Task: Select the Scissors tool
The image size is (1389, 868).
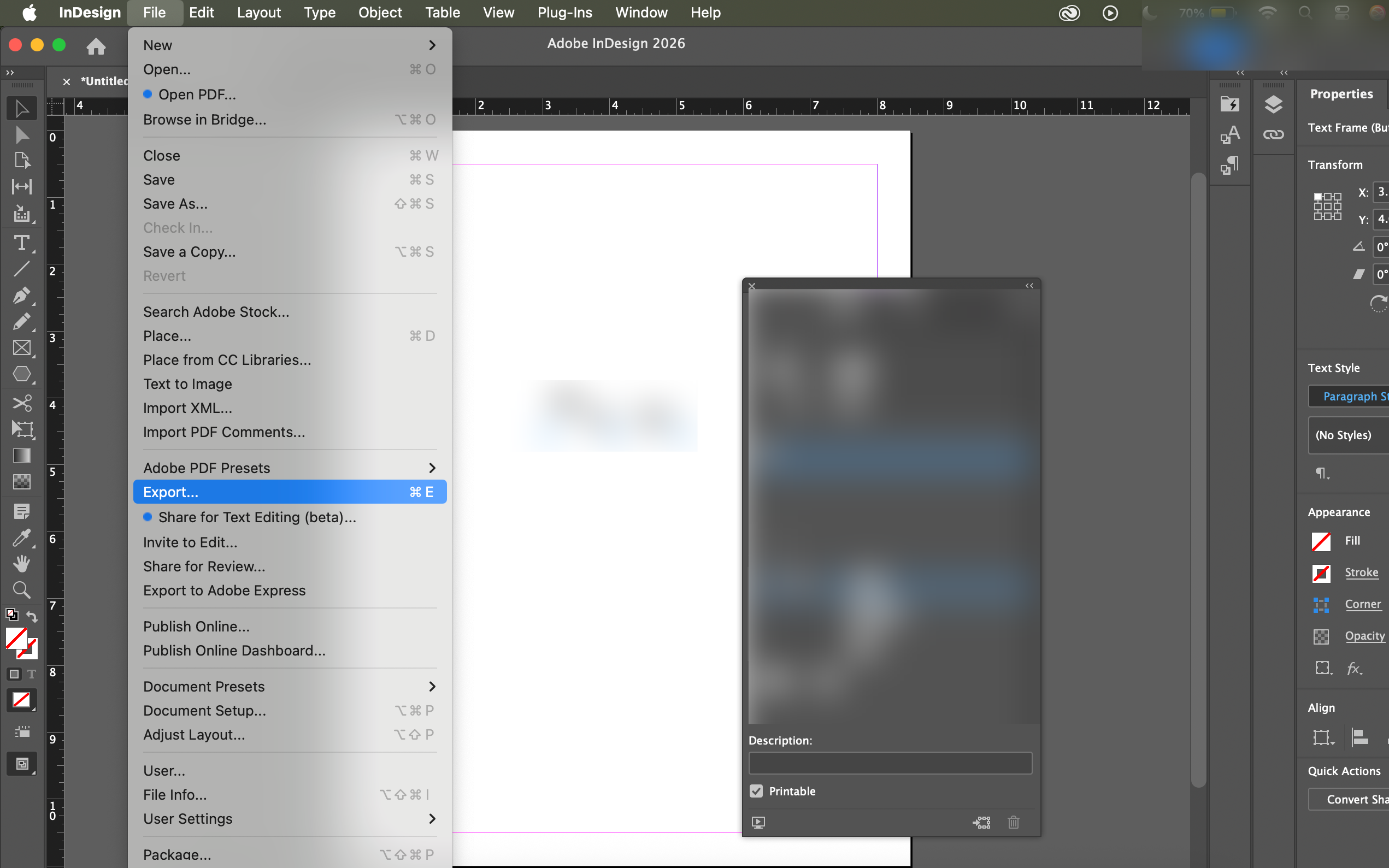Action: pyautogui.click(x=21, y=403)
